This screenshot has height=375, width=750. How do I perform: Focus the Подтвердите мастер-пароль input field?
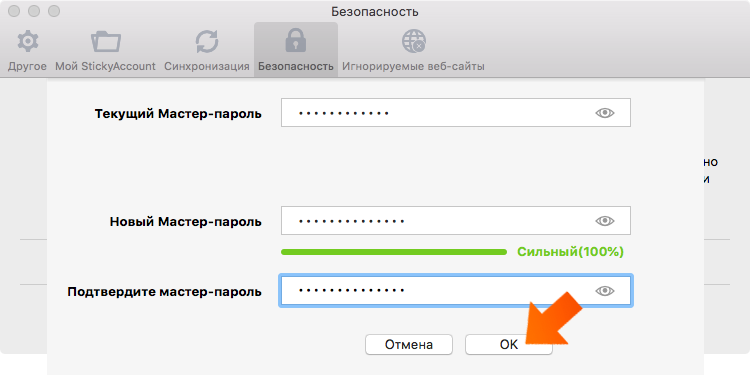point(456,290)
